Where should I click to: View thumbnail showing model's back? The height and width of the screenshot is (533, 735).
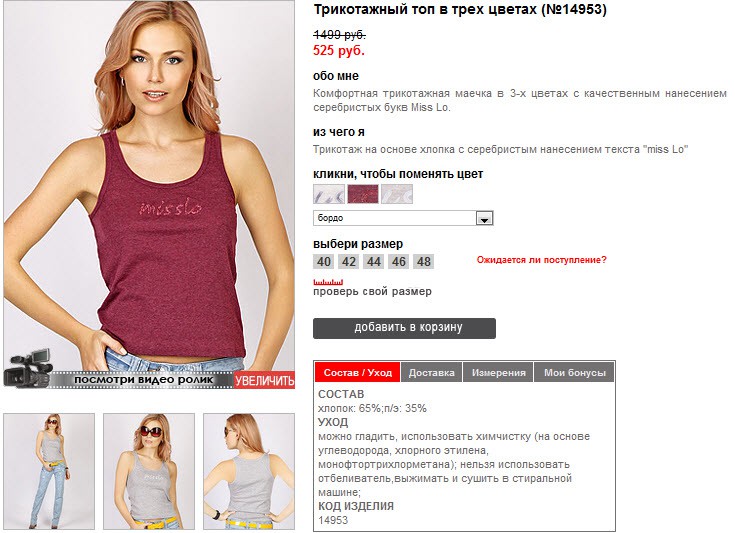click(249, 471)
